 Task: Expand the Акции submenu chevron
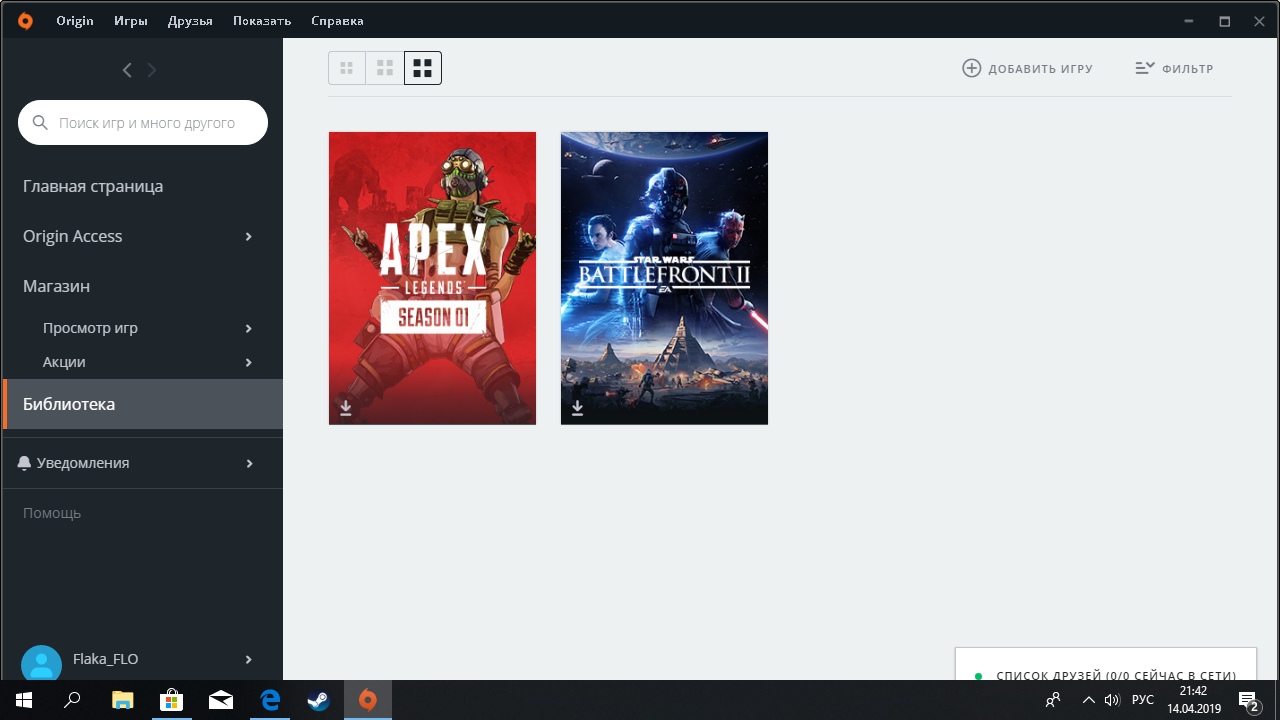tap(248, 362)
